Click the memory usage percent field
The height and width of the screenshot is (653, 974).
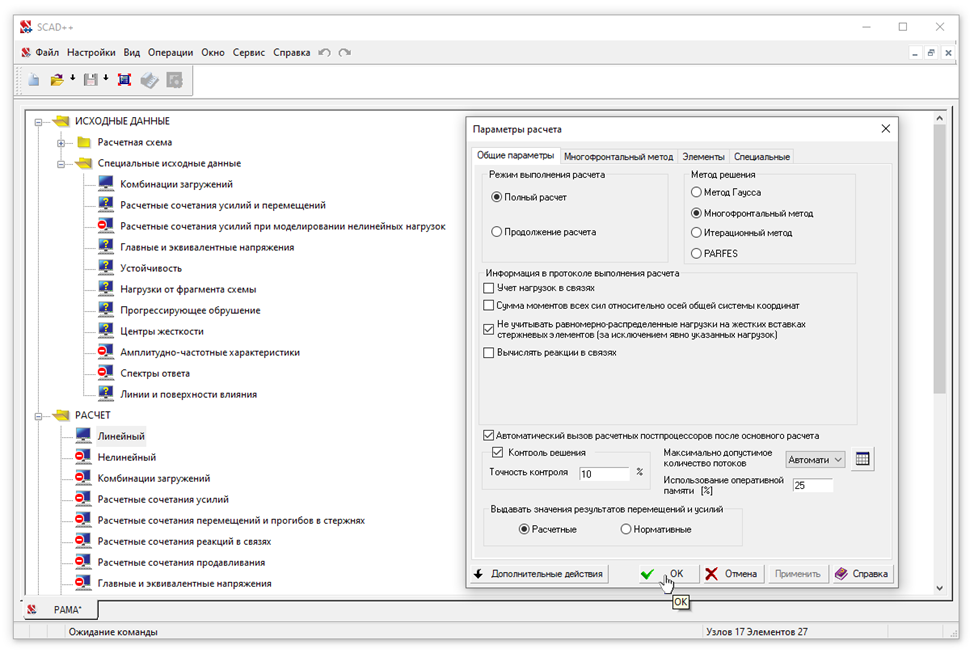coord(812,485)
